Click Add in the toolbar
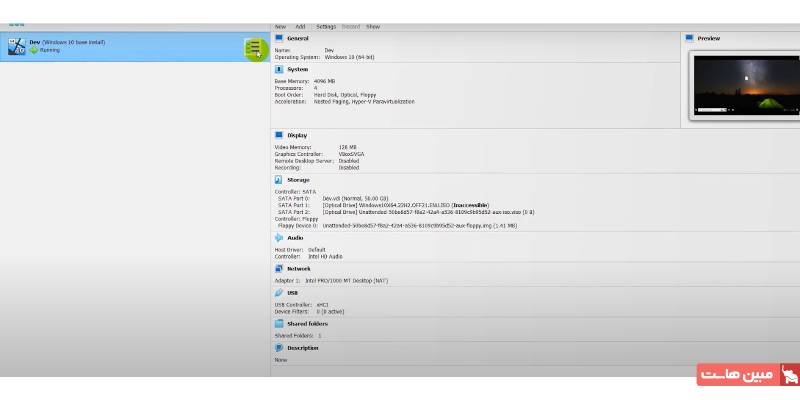 (301, 27)
